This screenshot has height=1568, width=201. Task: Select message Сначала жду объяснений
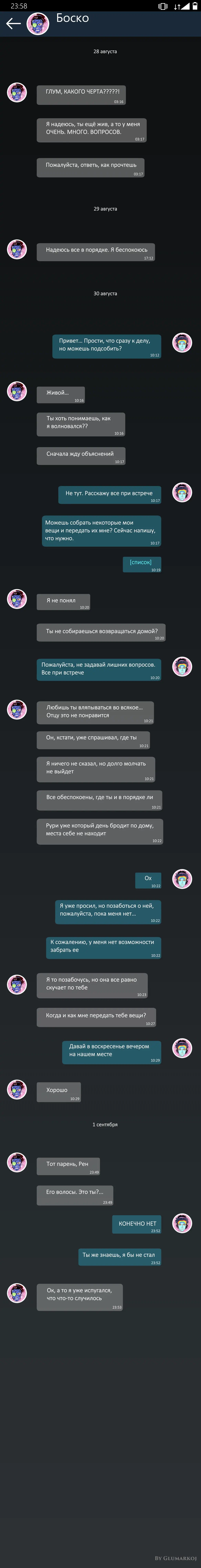81,455
